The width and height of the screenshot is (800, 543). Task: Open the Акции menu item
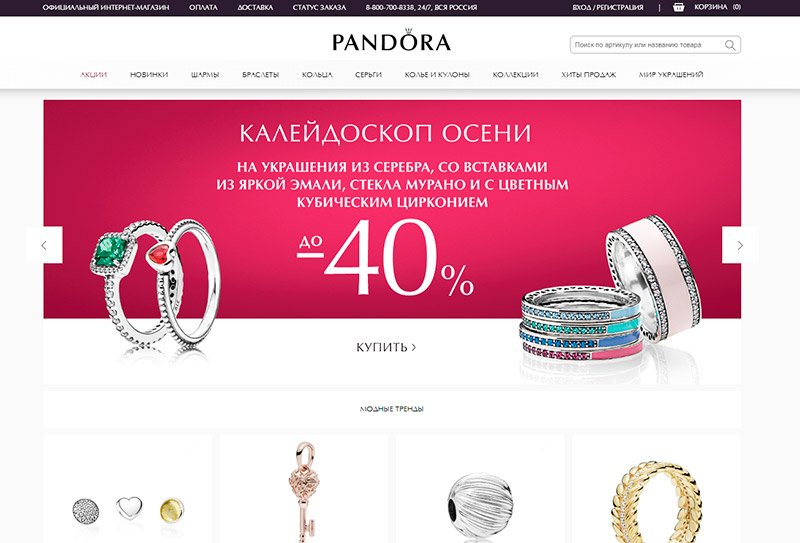coord(93,75)
